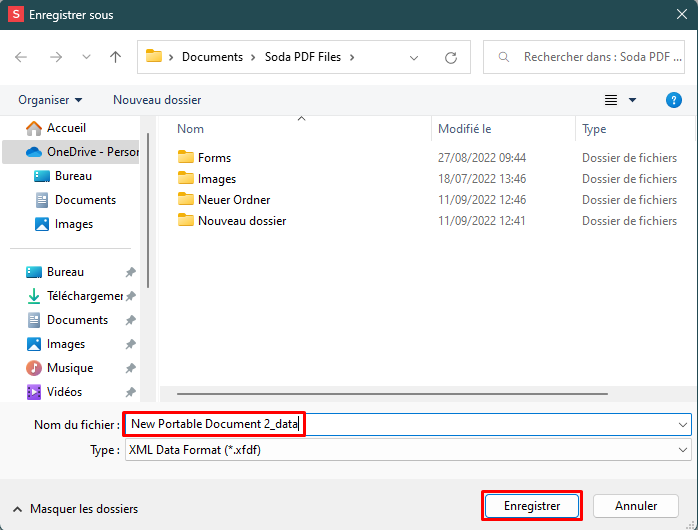Go up one folder level arrow

tap(115, 57)
